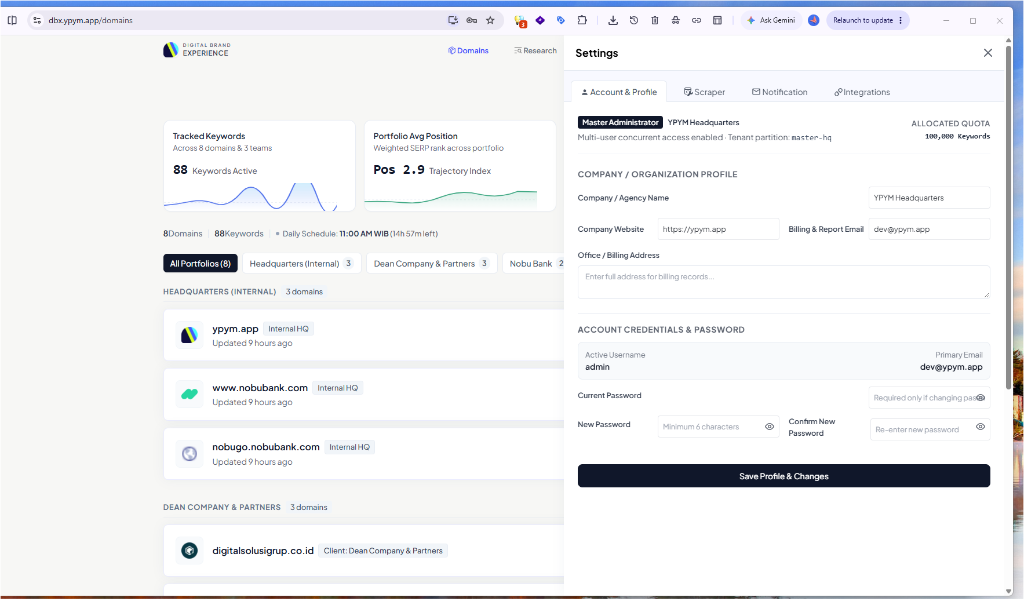Click the trash can toolbar extension

coord(654,20)
